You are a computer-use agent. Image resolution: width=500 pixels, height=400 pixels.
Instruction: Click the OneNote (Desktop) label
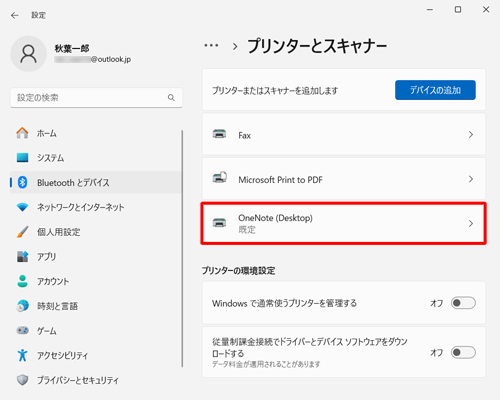point(275,218)
